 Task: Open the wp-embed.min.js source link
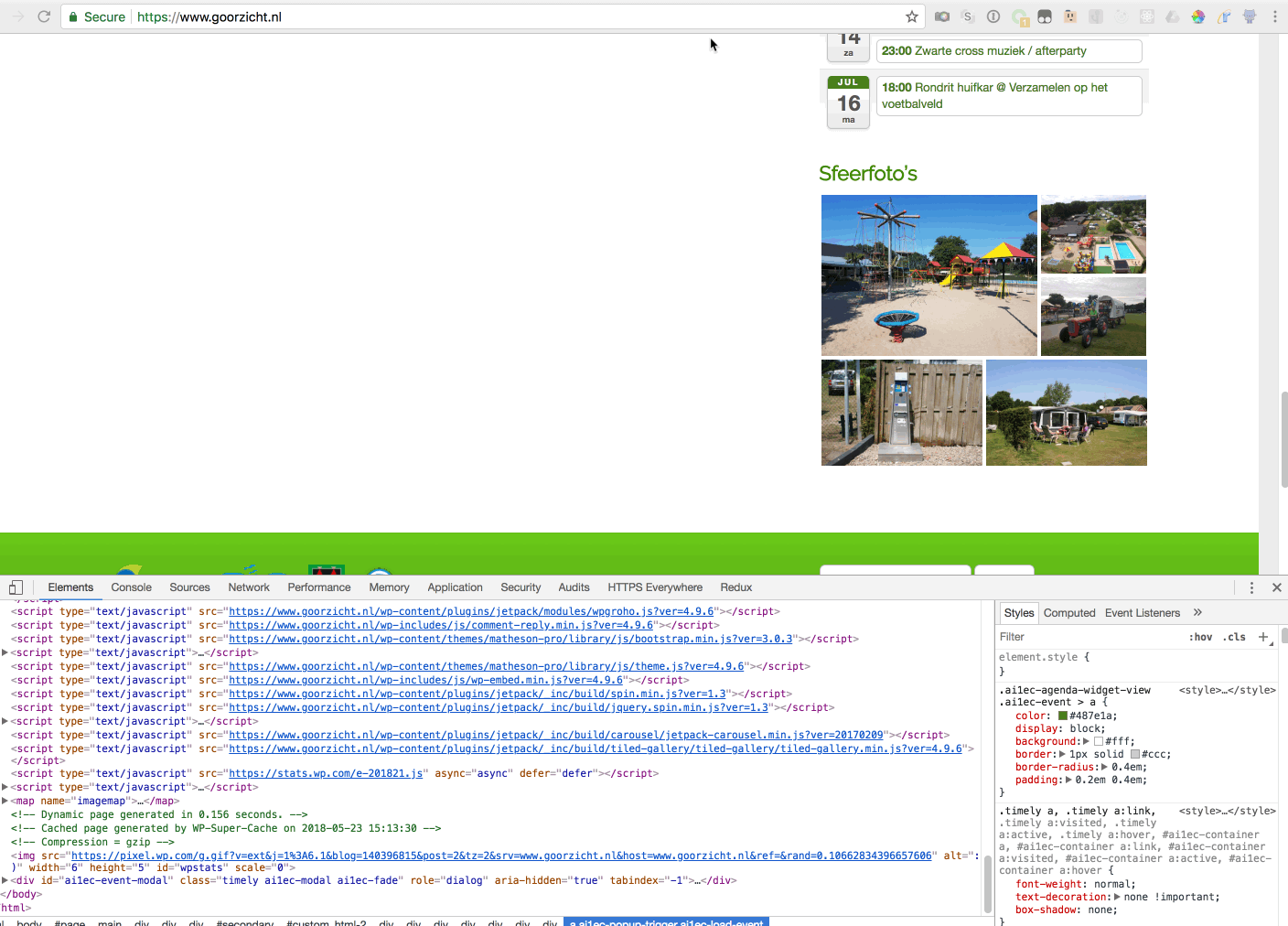[x=425, y=680]
